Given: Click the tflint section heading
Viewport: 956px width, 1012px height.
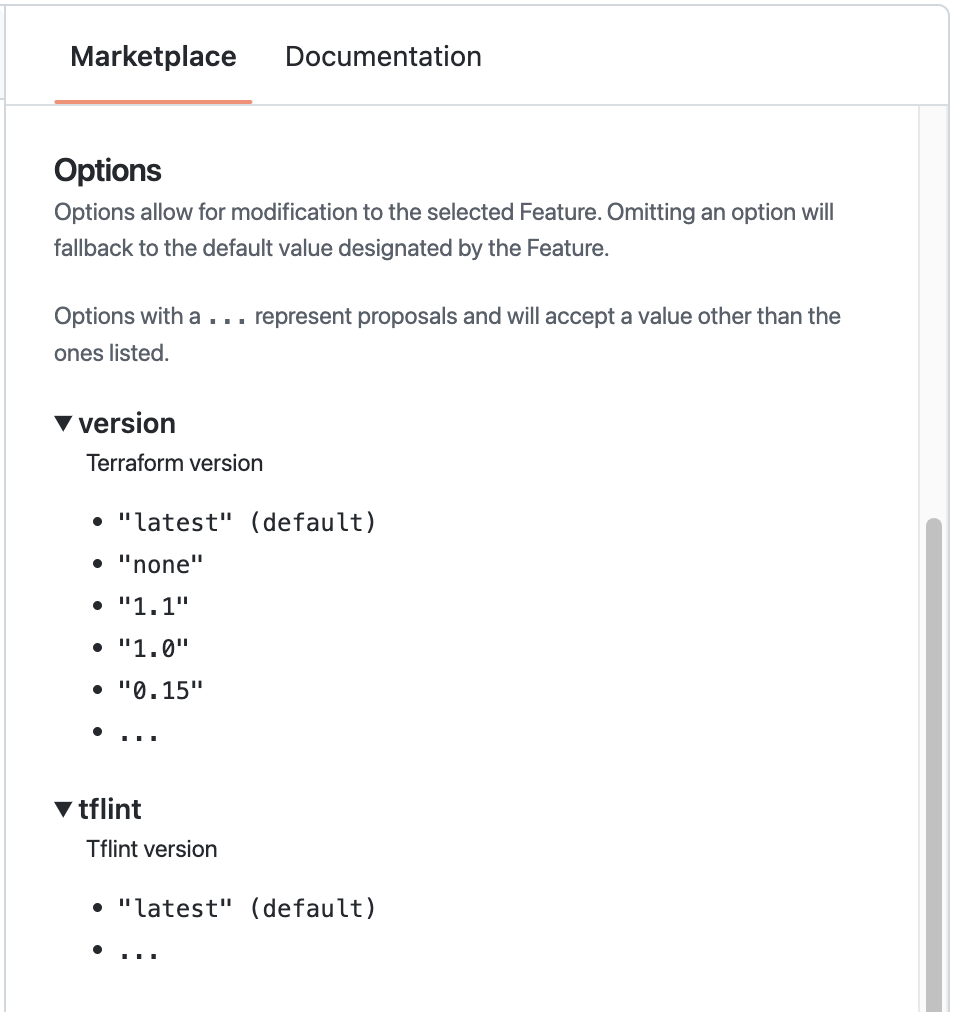Looking at the screenshot, I should point(110,809).
